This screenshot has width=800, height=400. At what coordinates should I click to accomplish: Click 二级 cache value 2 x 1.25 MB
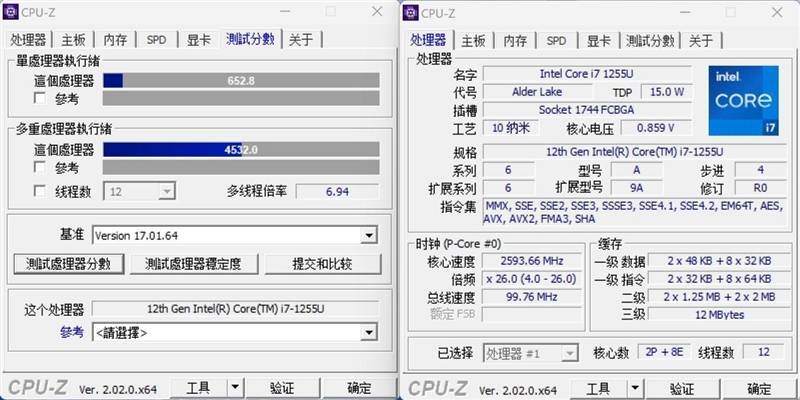pos(719,296)
